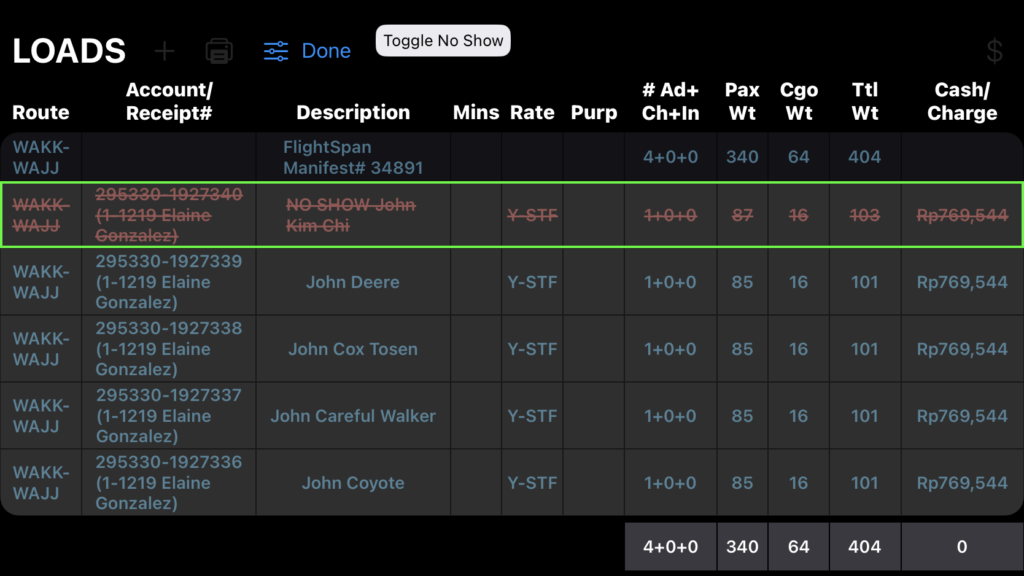Select the John Deere passenger row
Screen dimensions: 1024x576
(x=352, y=282)
